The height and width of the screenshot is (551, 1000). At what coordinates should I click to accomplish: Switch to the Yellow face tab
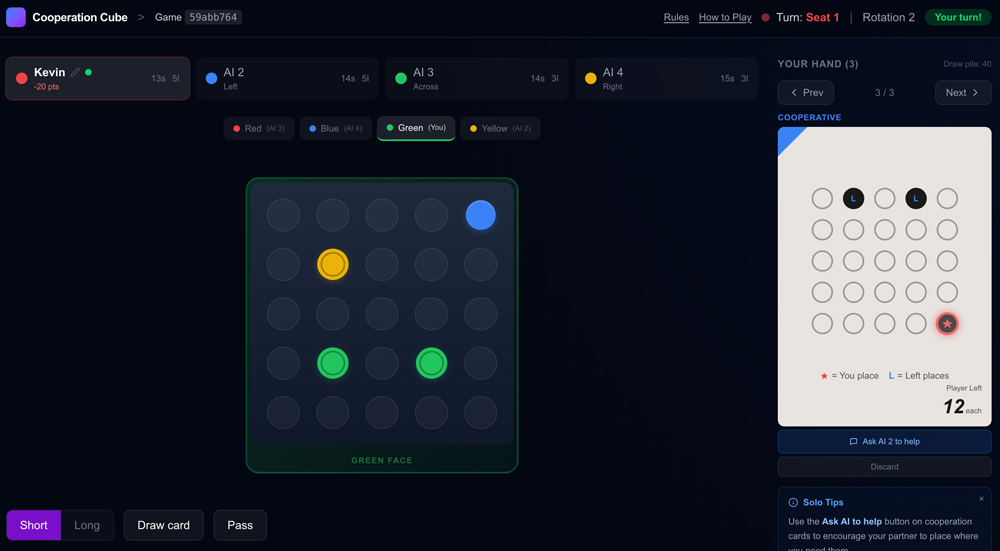[x=500, y=128]
